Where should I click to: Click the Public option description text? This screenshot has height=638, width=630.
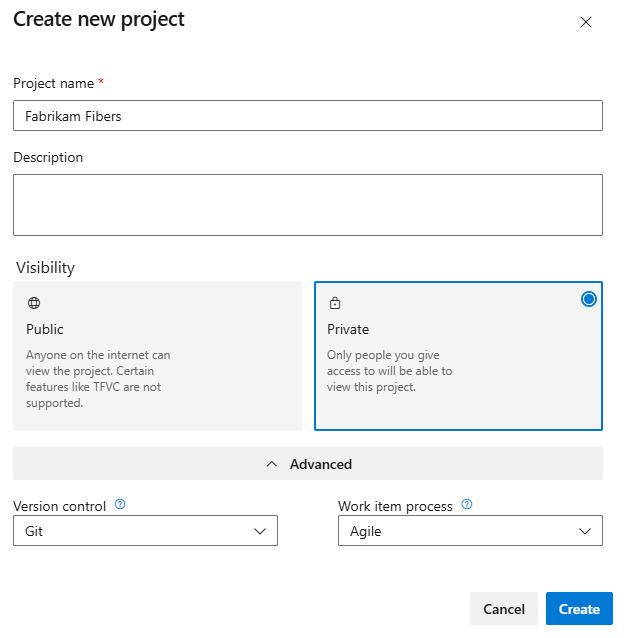click(98, 379)
